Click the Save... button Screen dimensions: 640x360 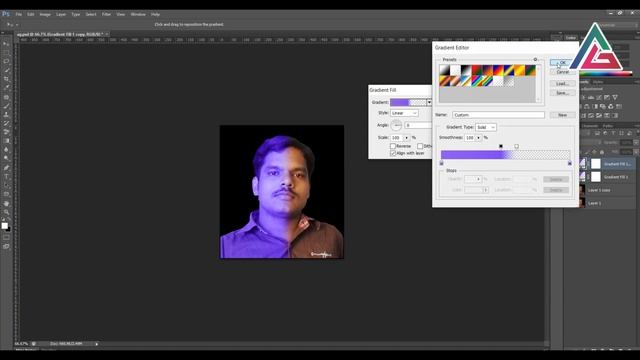click(x=562, y=93)
